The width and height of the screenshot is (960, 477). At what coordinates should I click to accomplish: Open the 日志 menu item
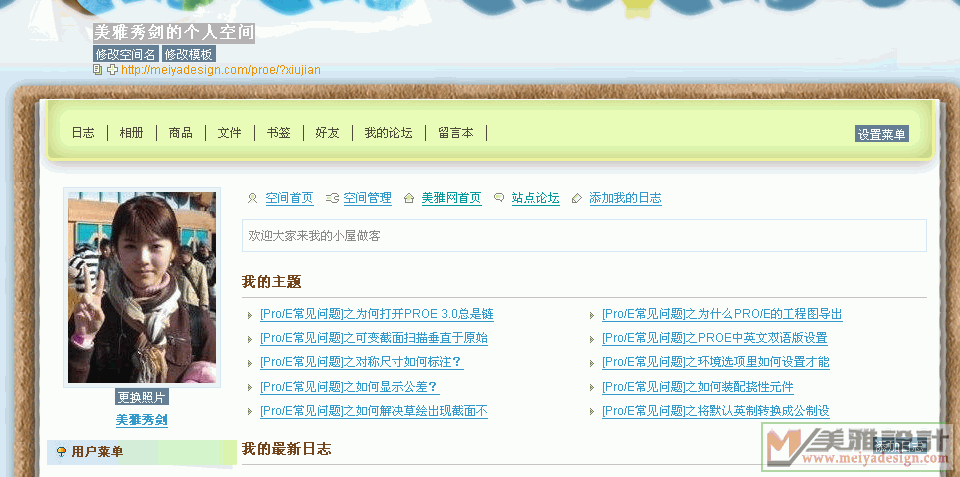[83, 132]
